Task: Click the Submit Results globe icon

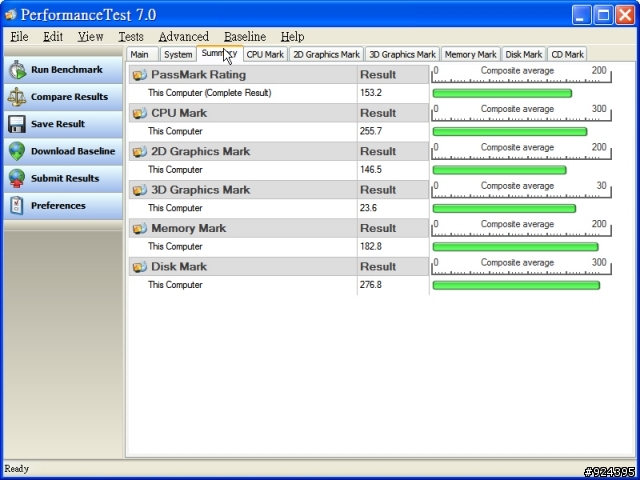Action: tap(17, 178)
